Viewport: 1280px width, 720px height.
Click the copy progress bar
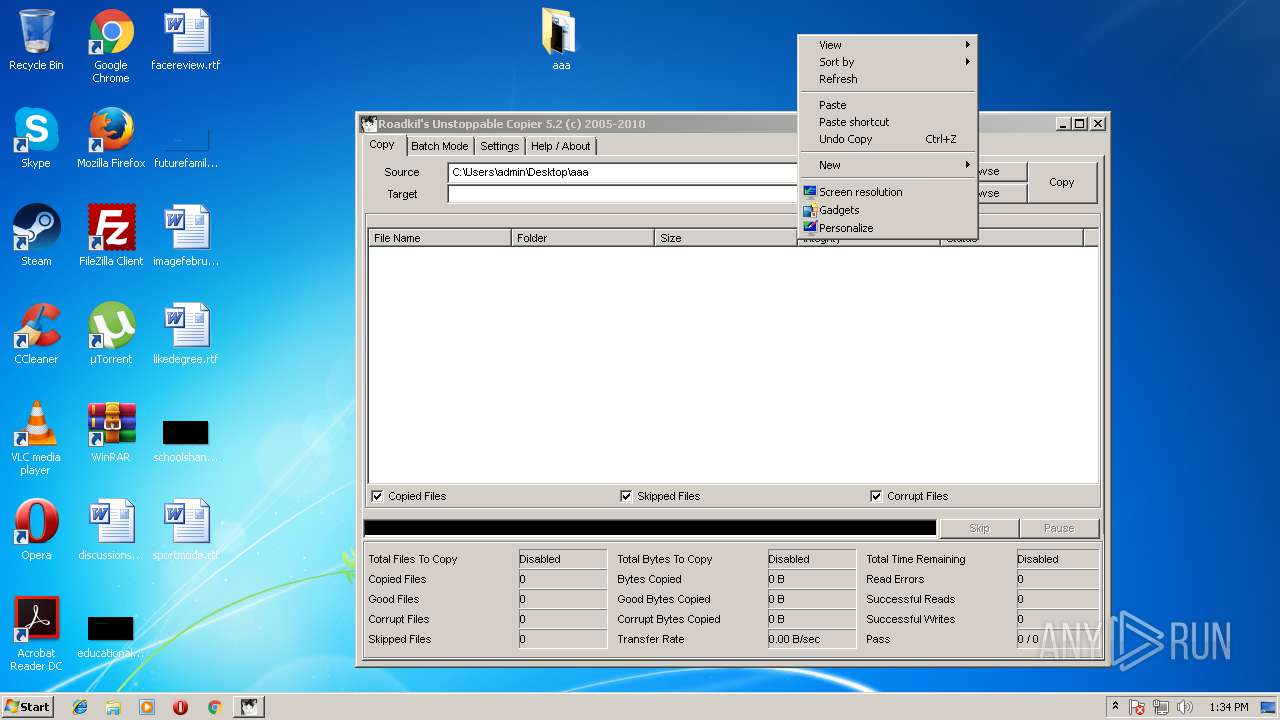[x=650, y=528]
